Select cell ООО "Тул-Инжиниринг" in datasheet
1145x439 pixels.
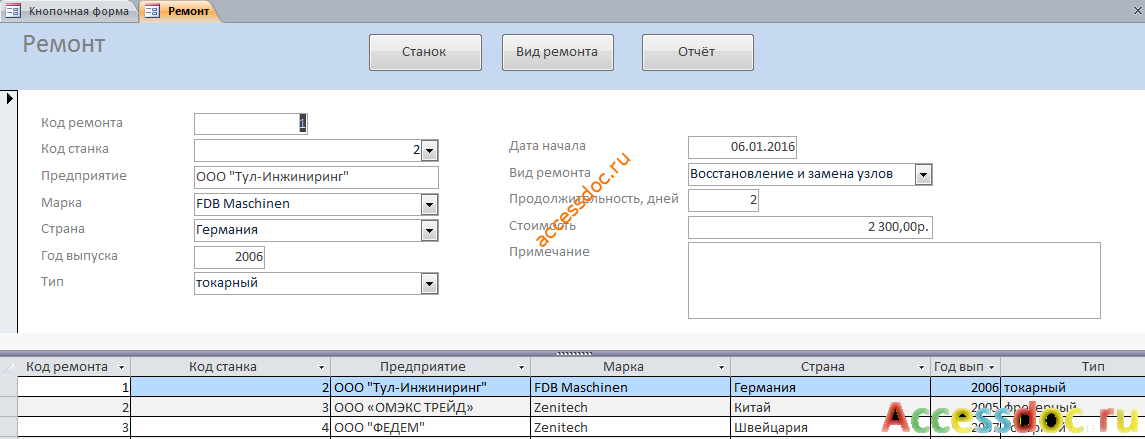(x=431, y=387)
